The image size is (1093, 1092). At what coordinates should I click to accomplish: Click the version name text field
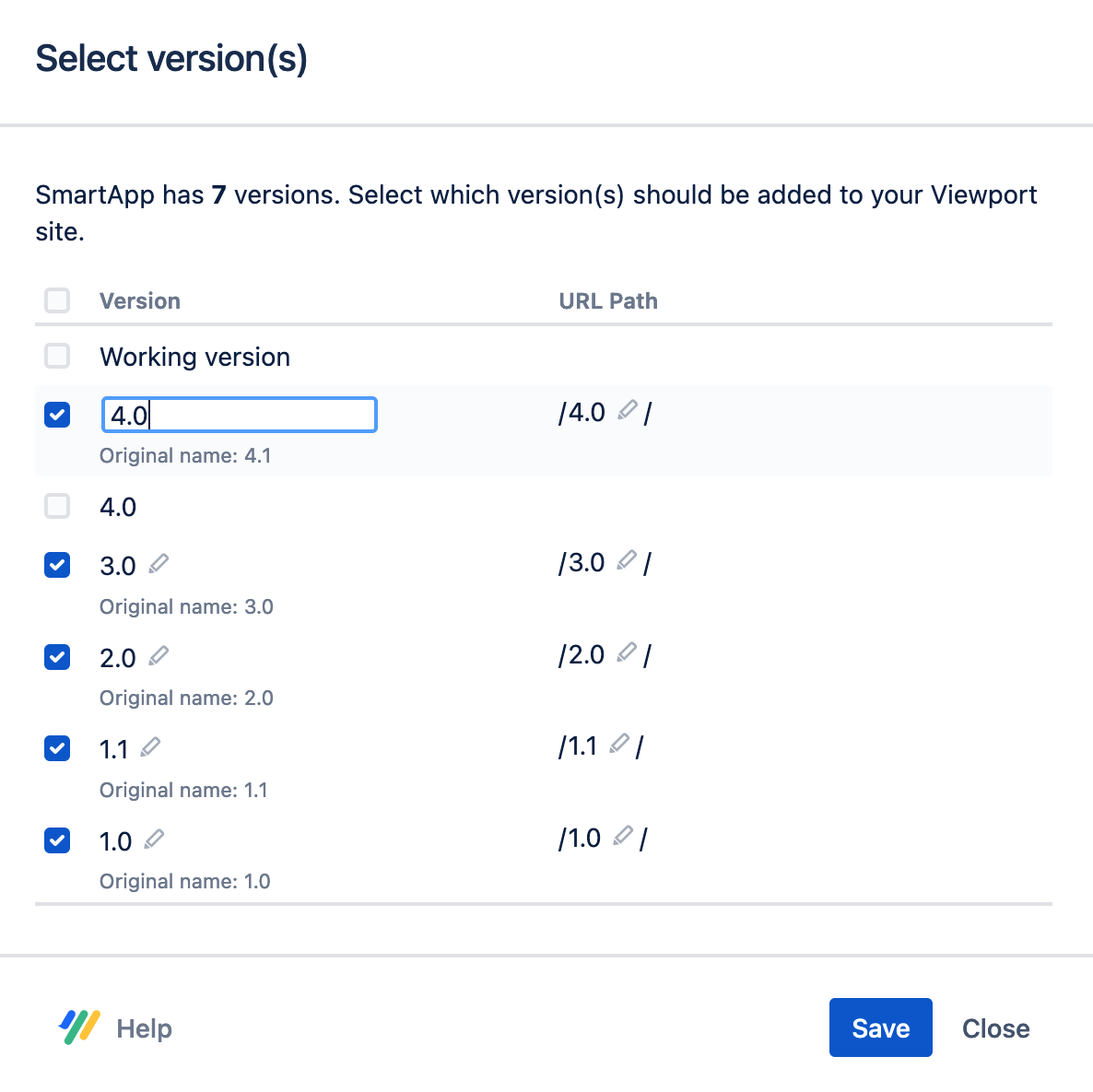(x=240, y=416)
